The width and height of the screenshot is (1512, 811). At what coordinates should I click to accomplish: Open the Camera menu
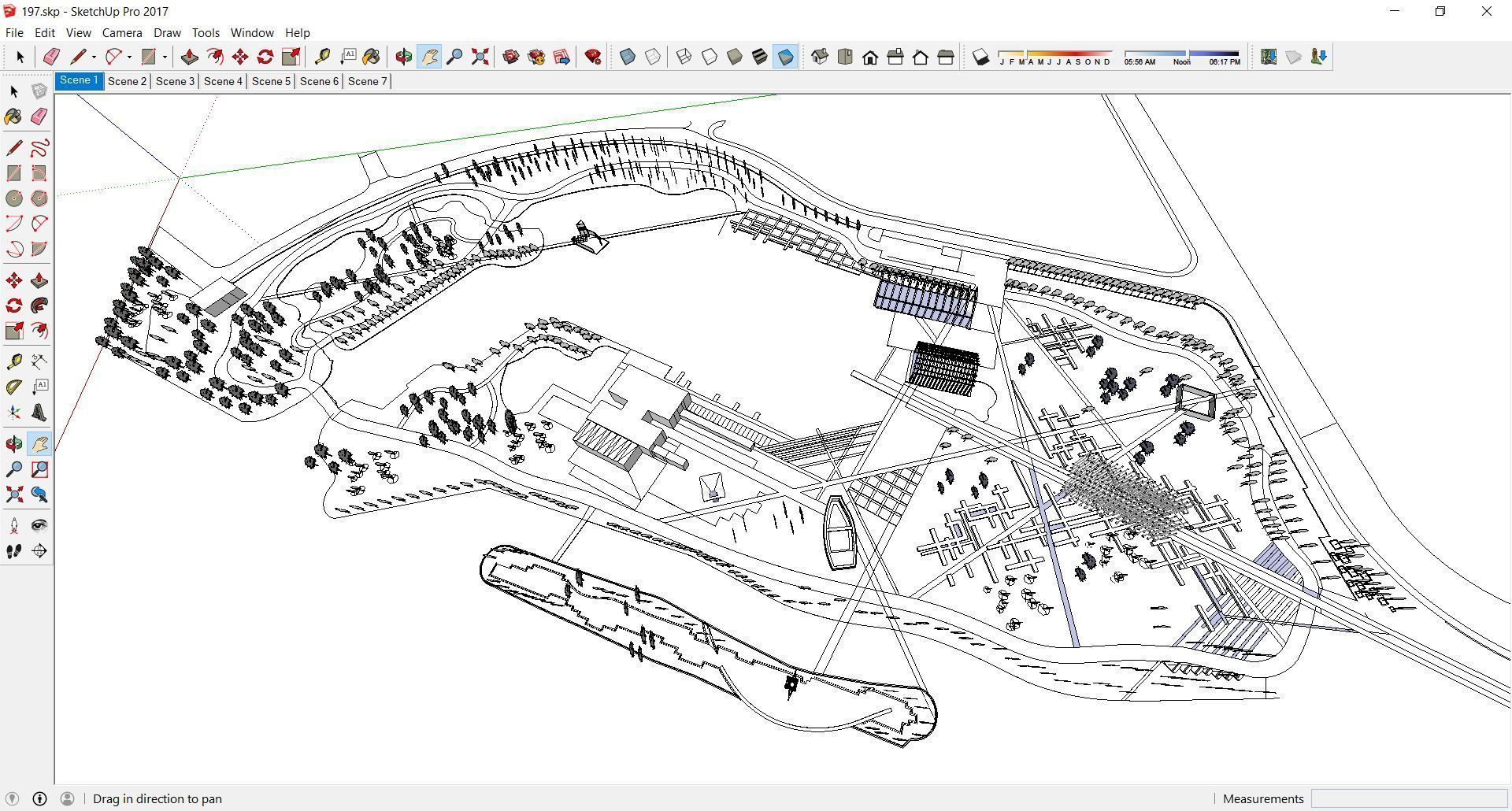pyautogui.click(x=122, y=32)
